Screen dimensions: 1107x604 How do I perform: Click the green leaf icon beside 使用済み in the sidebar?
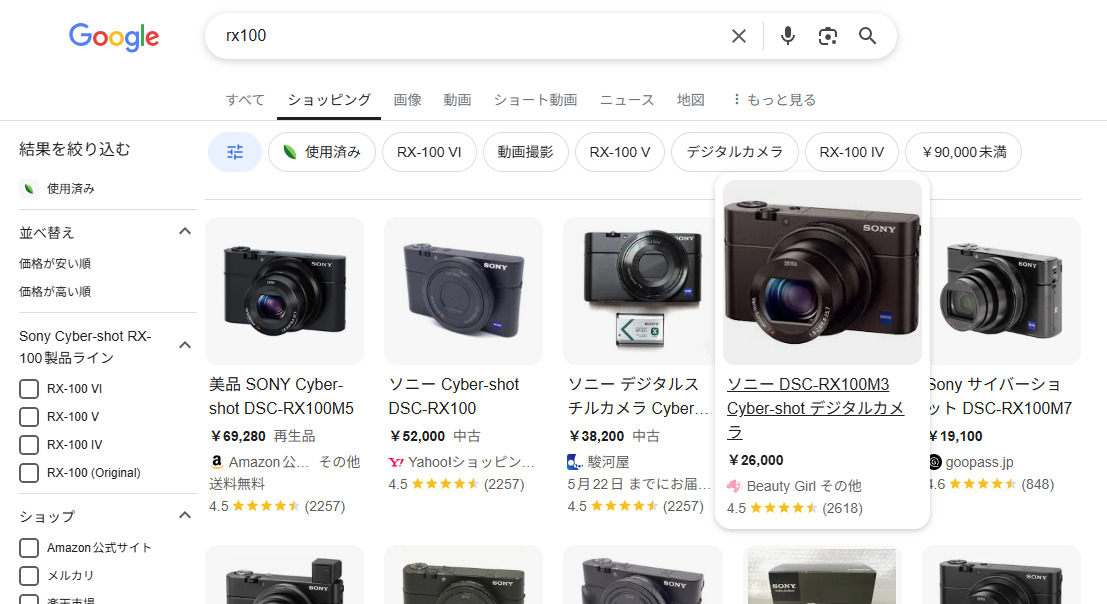(29, 188)
